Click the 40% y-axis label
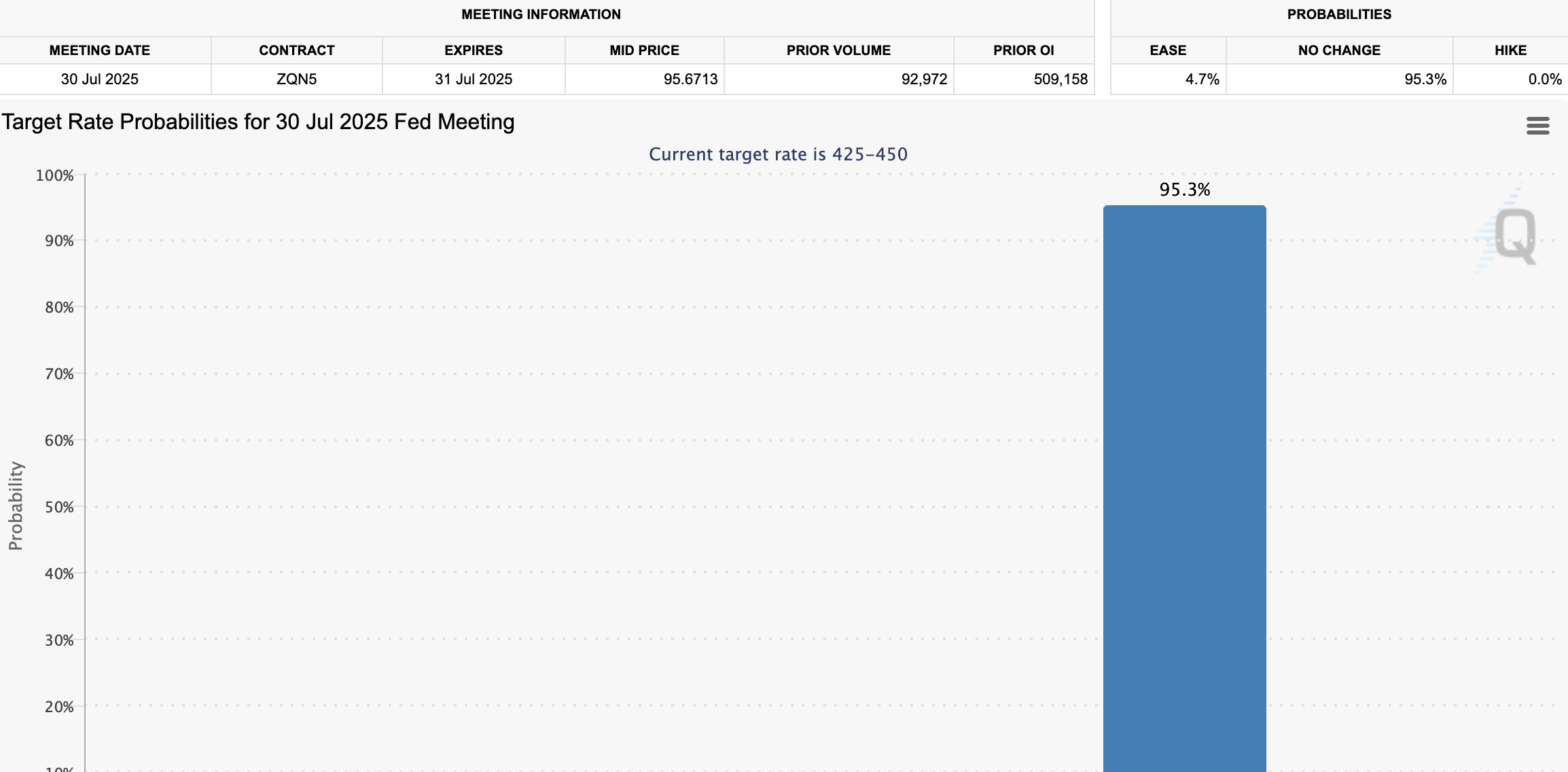This screenshot has width=1568, height=772. click(59, 574)
